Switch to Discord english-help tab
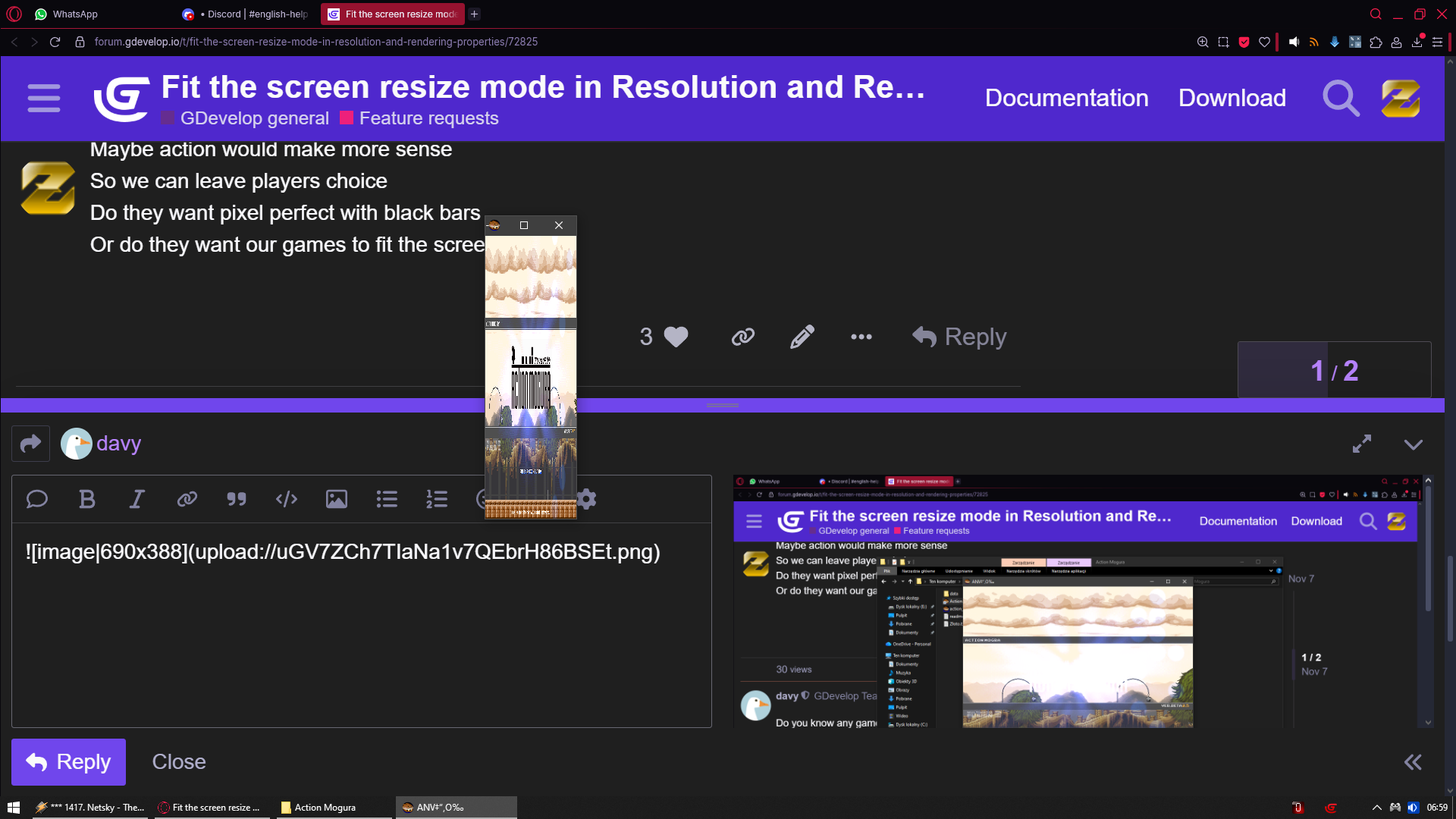The height and width of the screenshot is (819, 1456). 250,14
